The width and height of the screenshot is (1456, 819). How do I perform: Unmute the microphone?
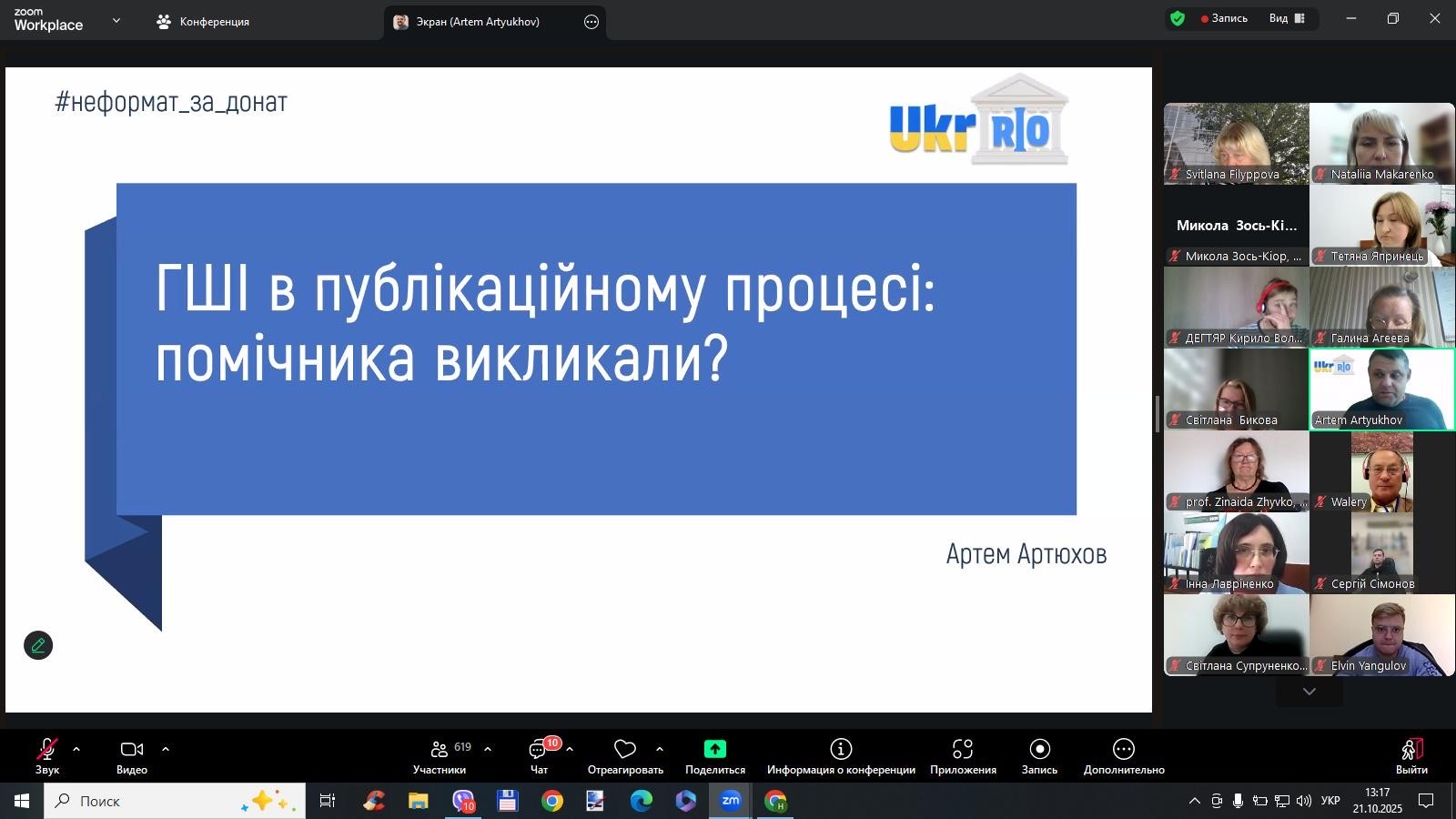click(47, 756)
